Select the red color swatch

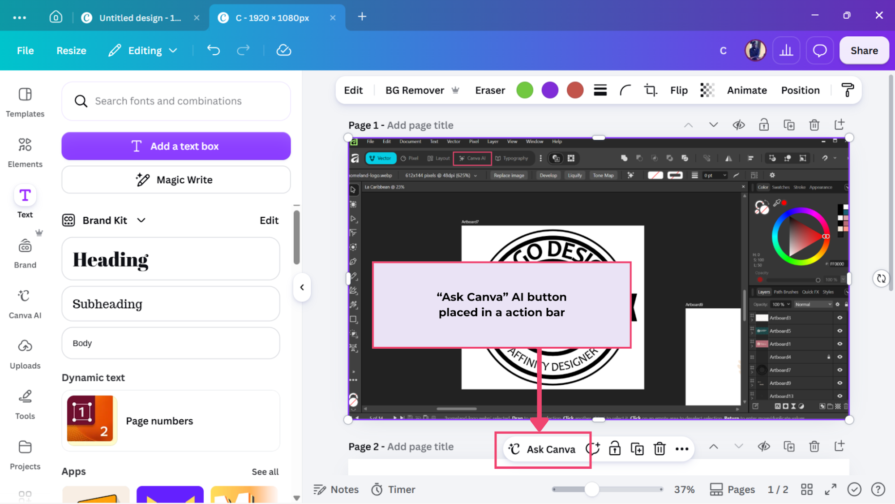coord(575,90)
